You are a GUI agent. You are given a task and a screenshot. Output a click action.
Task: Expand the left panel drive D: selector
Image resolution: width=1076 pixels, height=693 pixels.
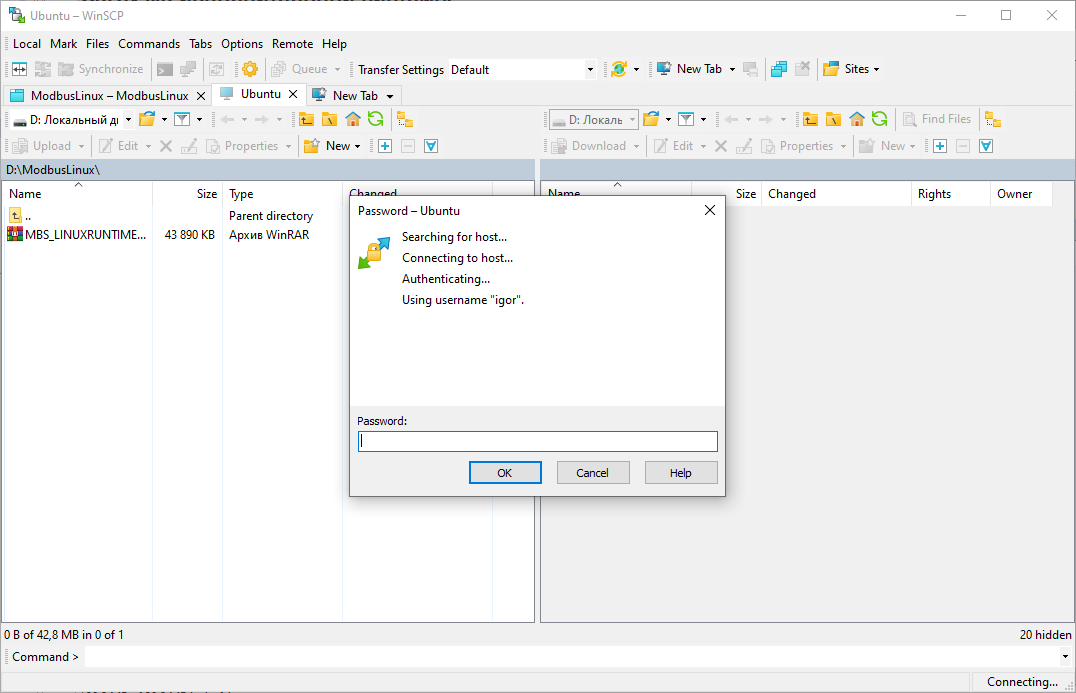128,119
